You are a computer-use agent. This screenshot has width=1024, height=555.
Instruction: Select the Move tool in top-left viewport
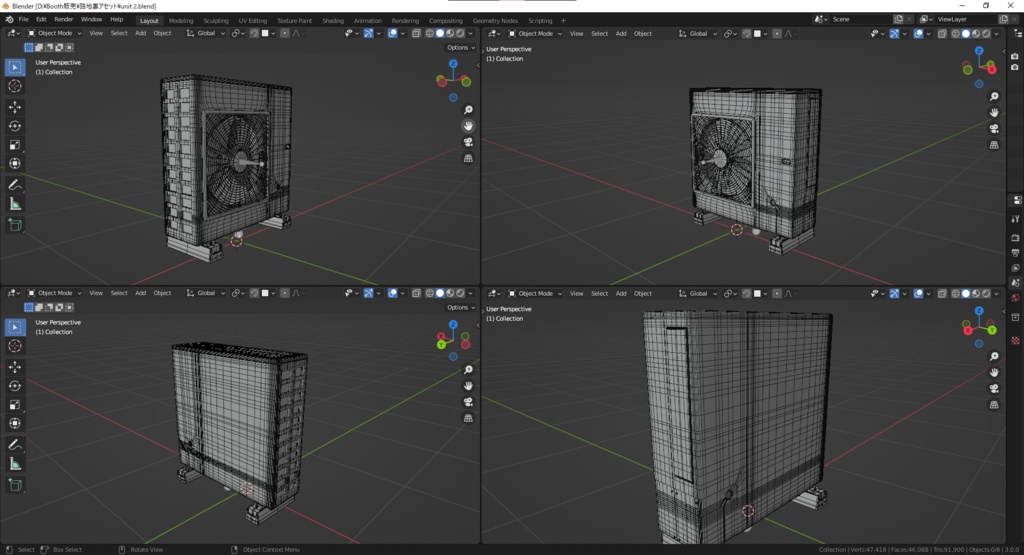point(15,106)
